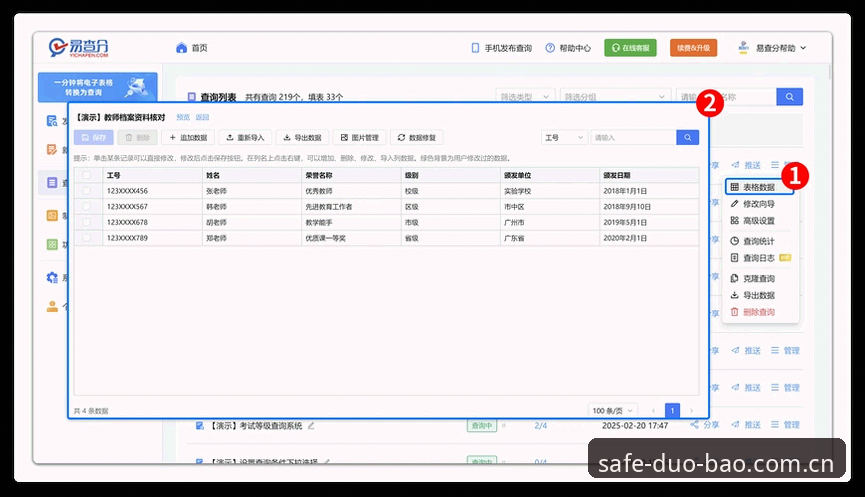Click pencil icon beside 【演示】考试等级查询系统

pyautogui.click(x=311, y=425)
